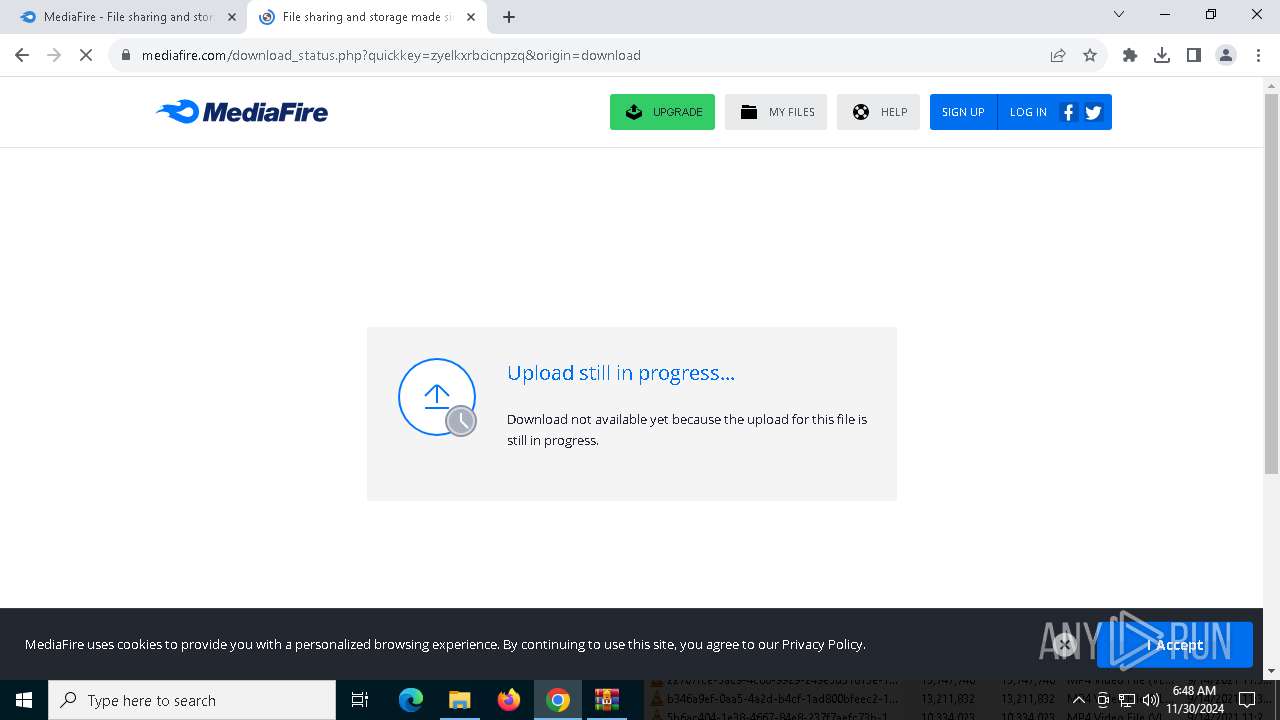Open the HELP button
The width and height of the screenshot is (1280, 720).
point(878,112)
